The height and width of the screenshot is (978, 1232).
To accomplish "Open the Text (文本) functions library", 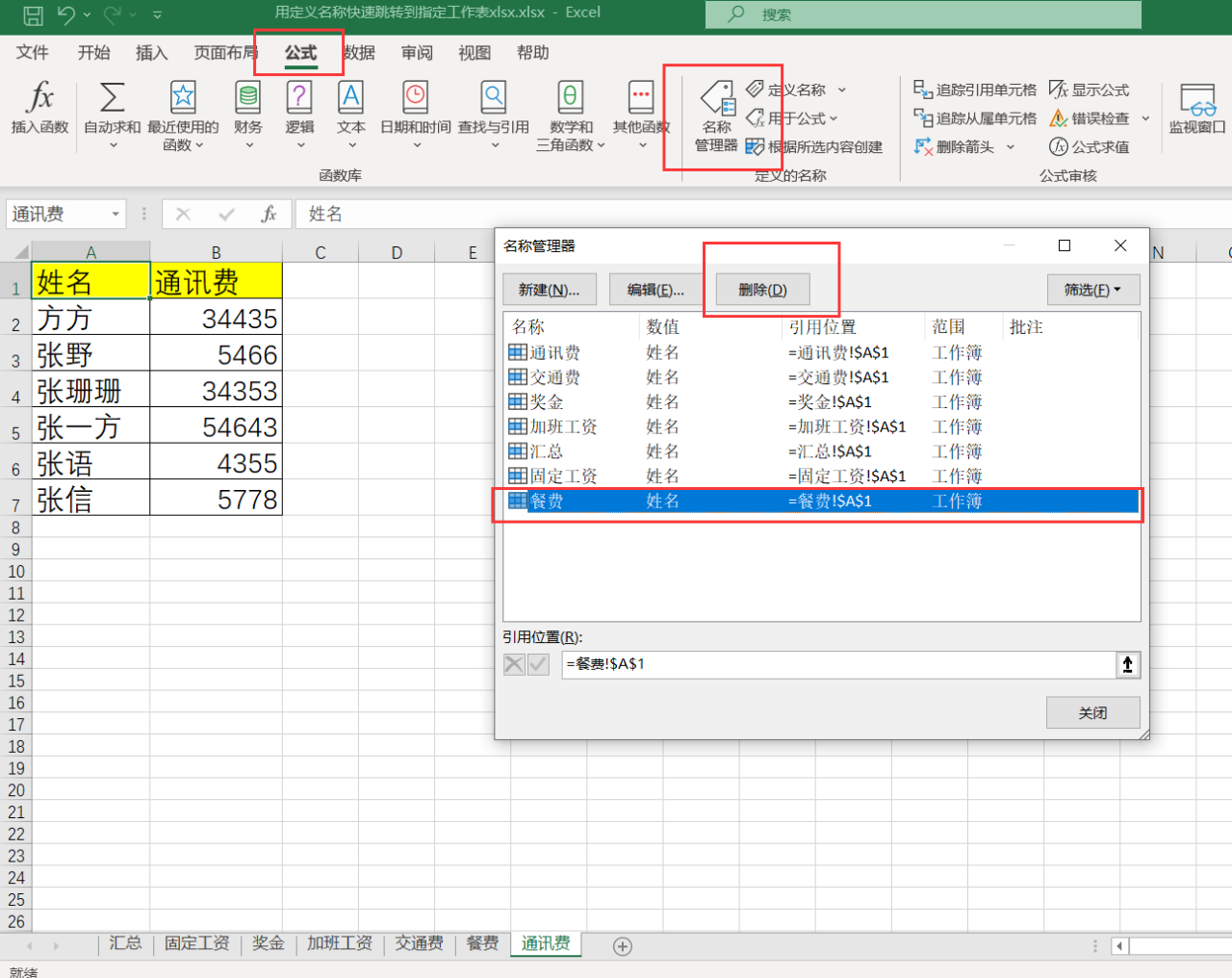I will pos(351,116).
